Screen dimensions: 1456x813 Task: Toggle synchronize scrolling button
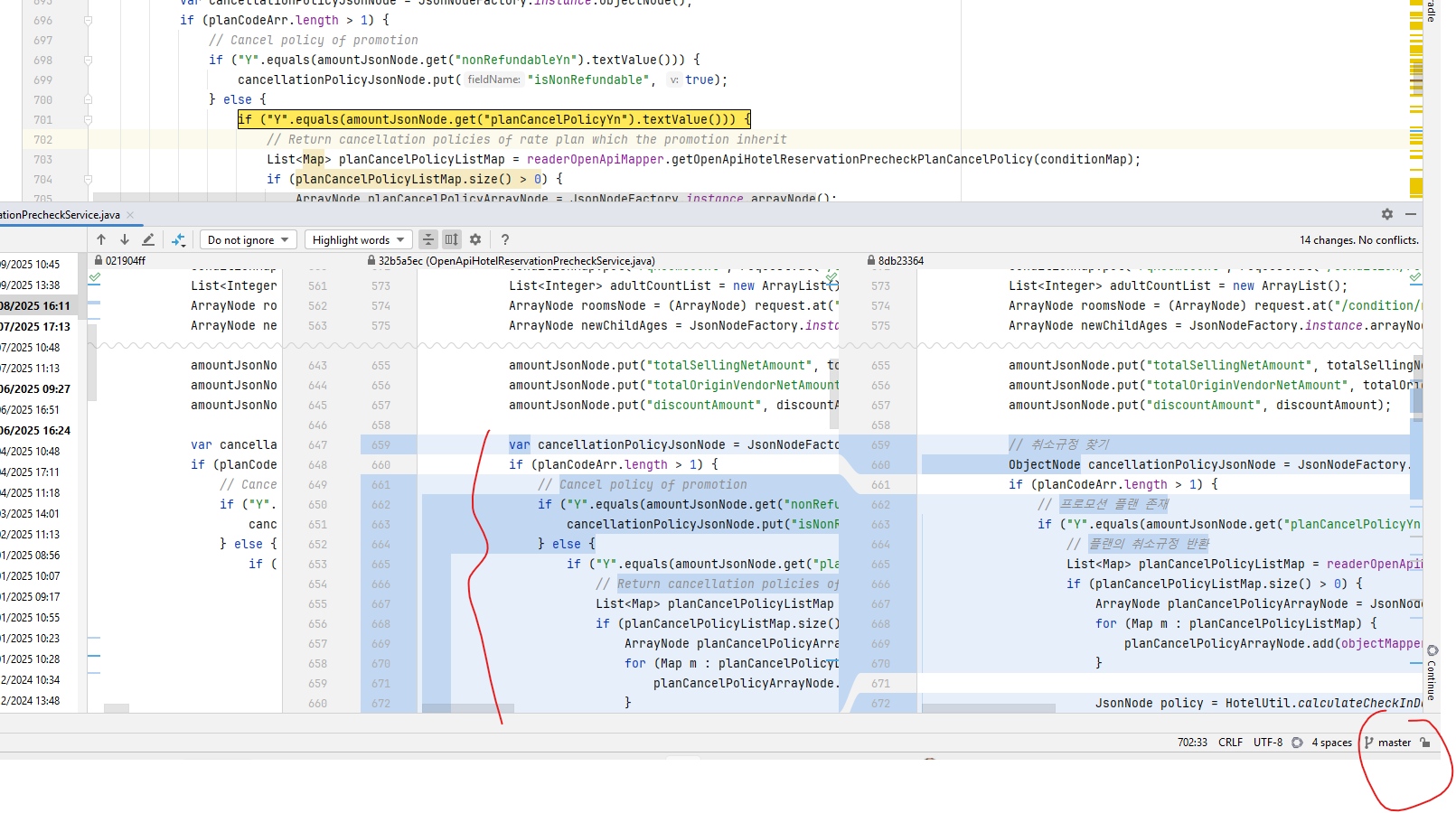coord(452,239)
